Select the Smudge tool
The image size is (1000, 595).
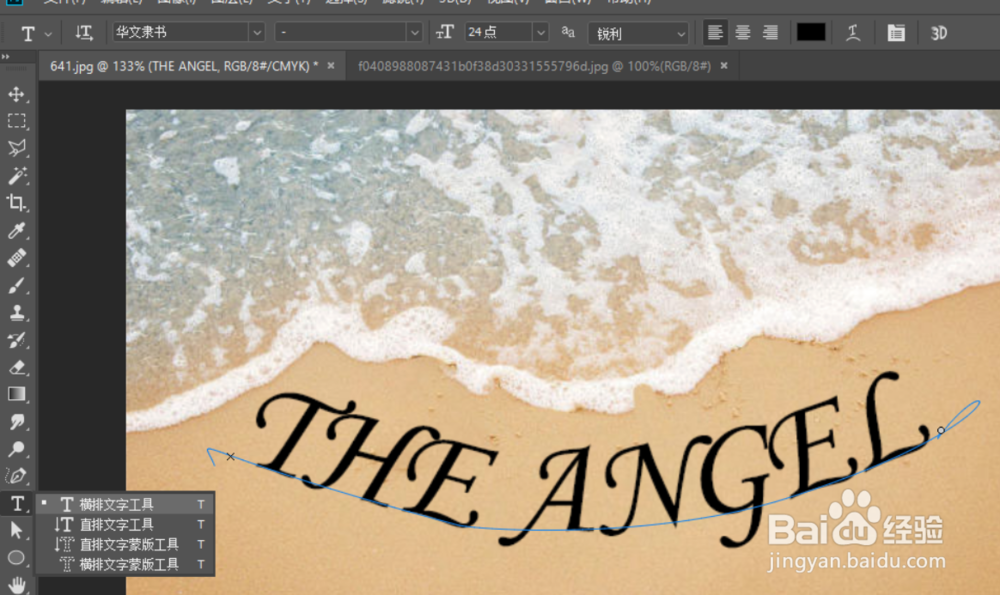17,422
